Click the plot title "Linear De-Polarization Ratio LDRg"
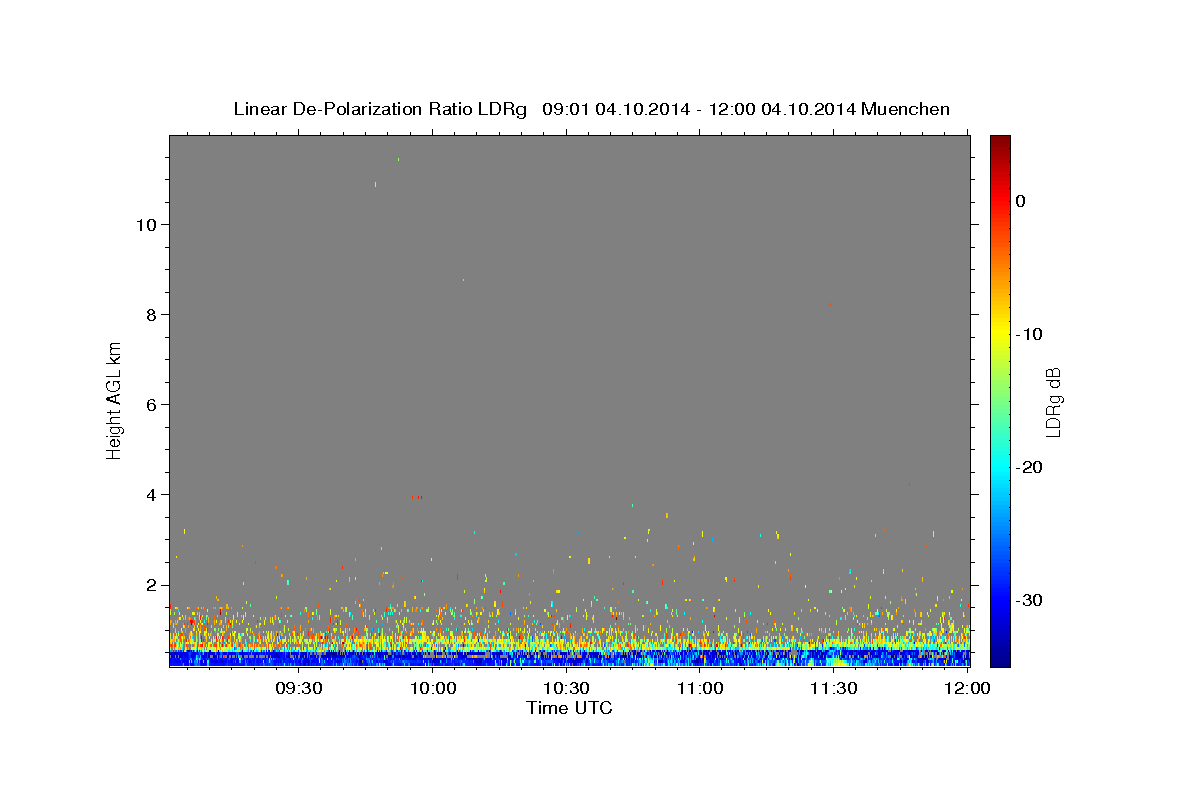The width and height of the screenshot is (1200, 800). tap(379, 109)
